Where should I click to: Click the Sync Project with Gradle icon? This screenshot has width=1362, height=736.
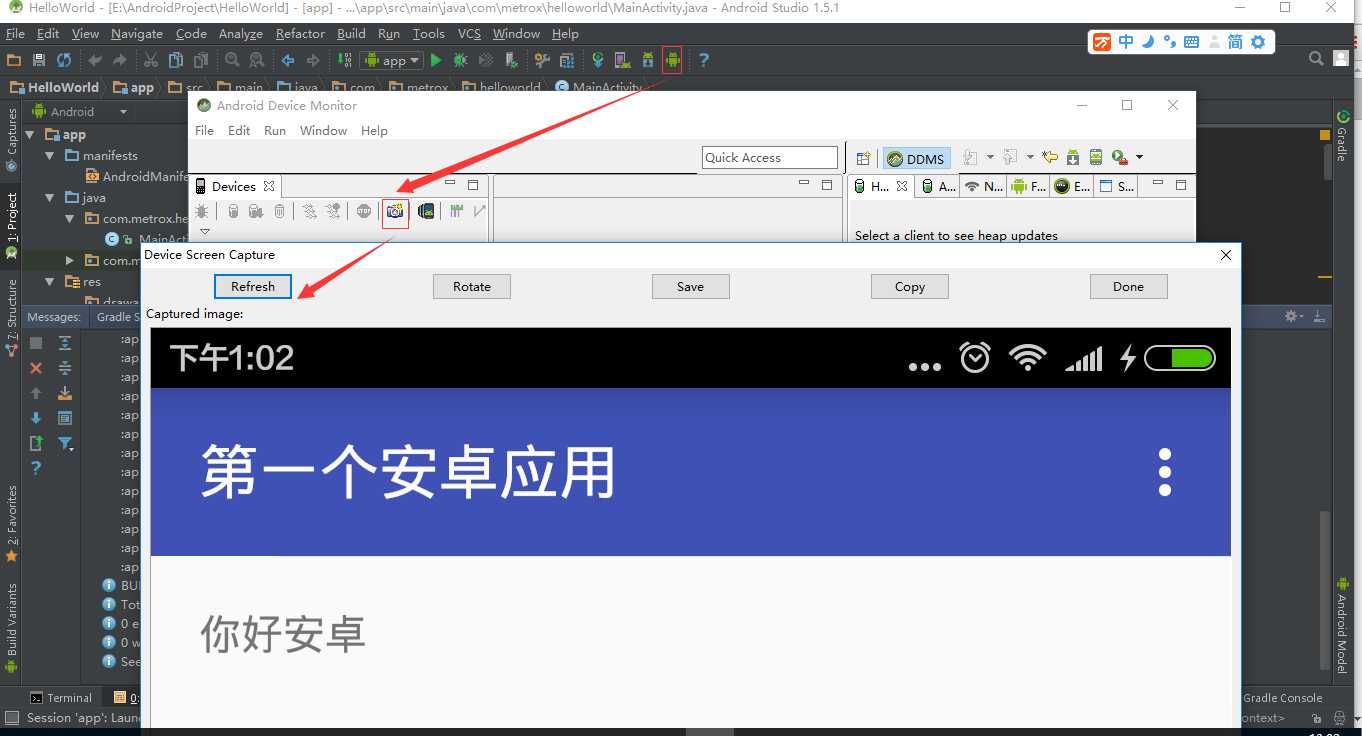point(598,60)
